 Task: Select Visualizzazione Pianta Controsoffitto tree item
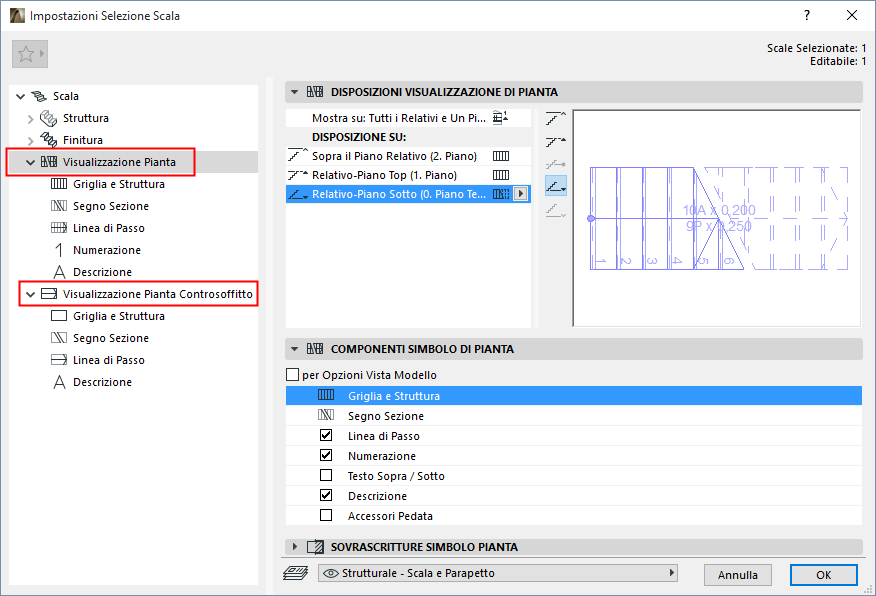pos(158,294)
